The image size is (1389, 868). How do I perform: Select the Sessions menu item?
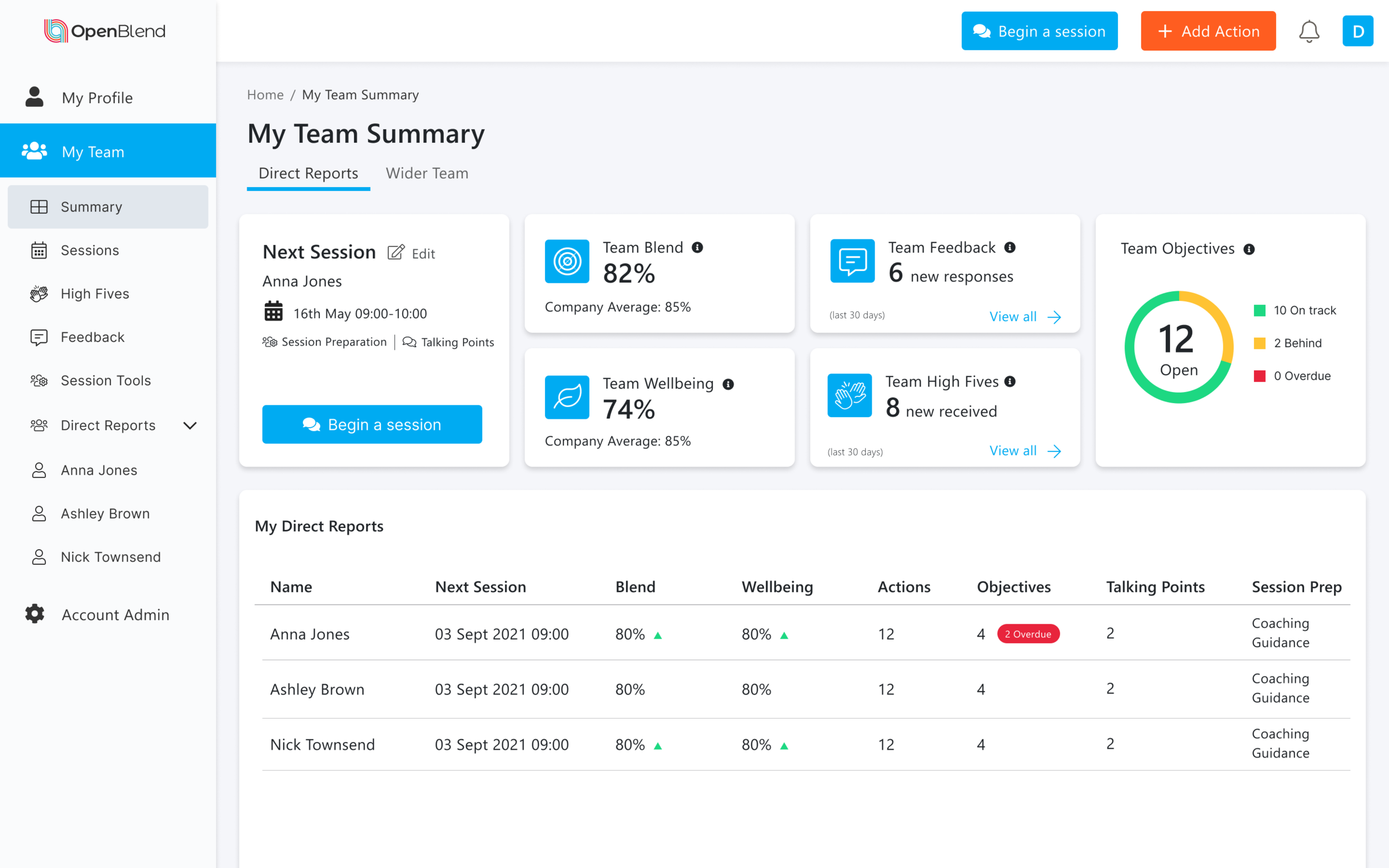coord(90,250)
